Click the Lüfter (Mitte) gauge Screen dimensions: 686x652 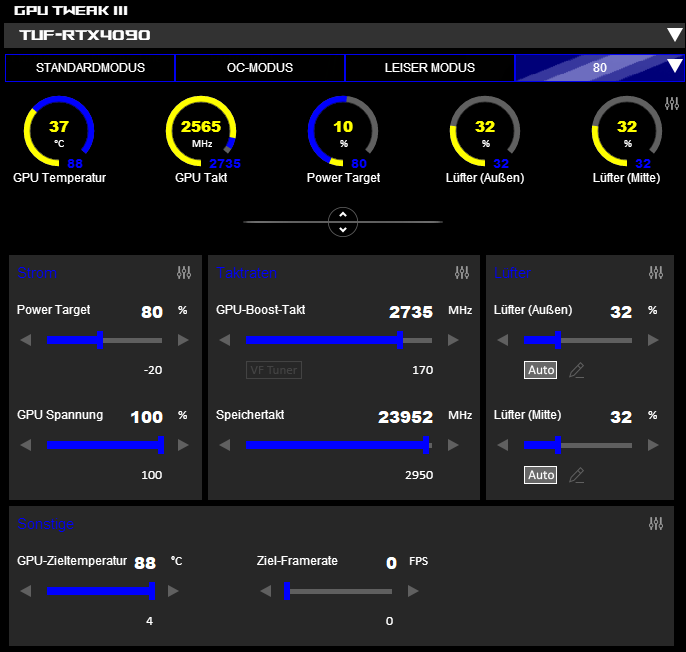tap(626, 131)
